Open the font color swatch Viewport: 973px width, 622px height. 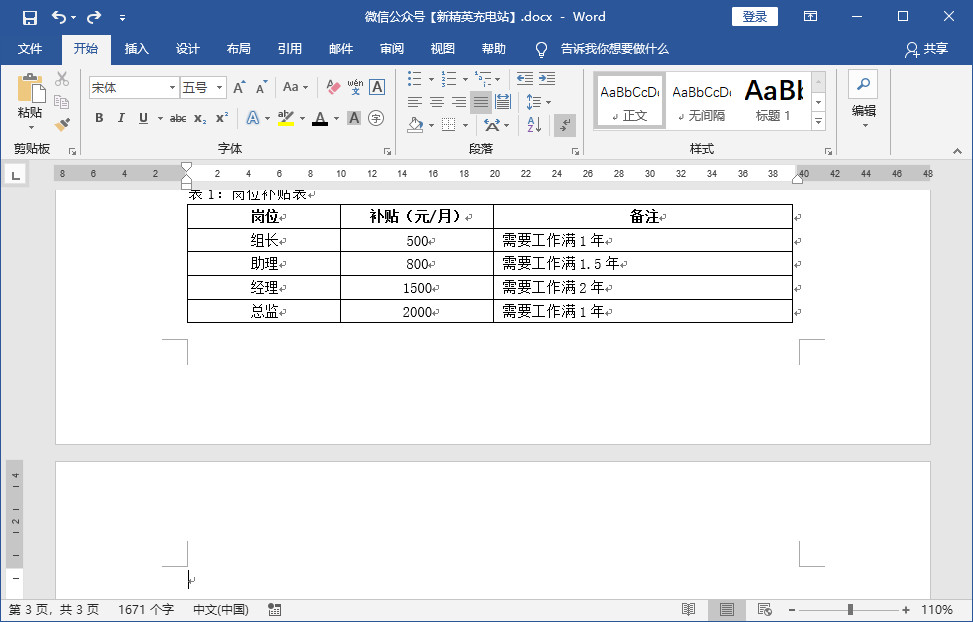coord(320,117)
